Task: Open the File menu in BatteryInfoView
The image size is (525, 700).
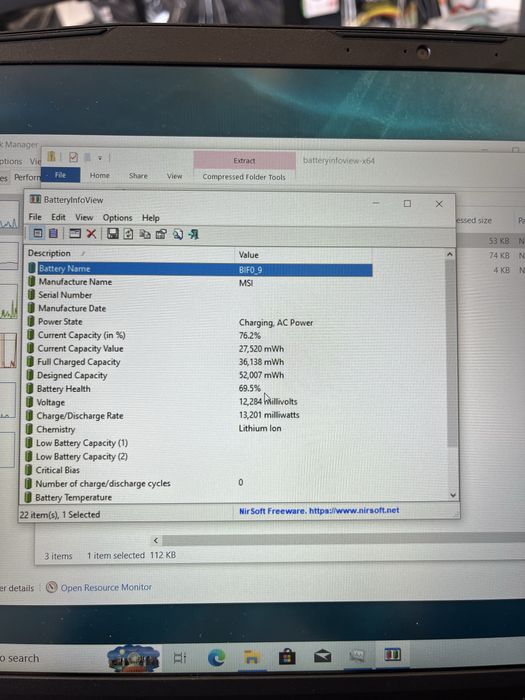Action: (35, 217)
